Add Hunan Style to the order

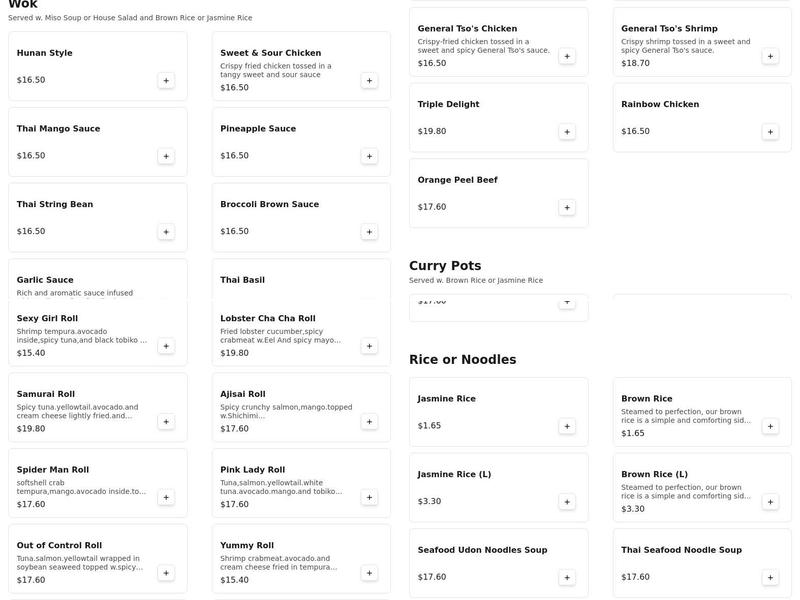(x=165, y=78)
